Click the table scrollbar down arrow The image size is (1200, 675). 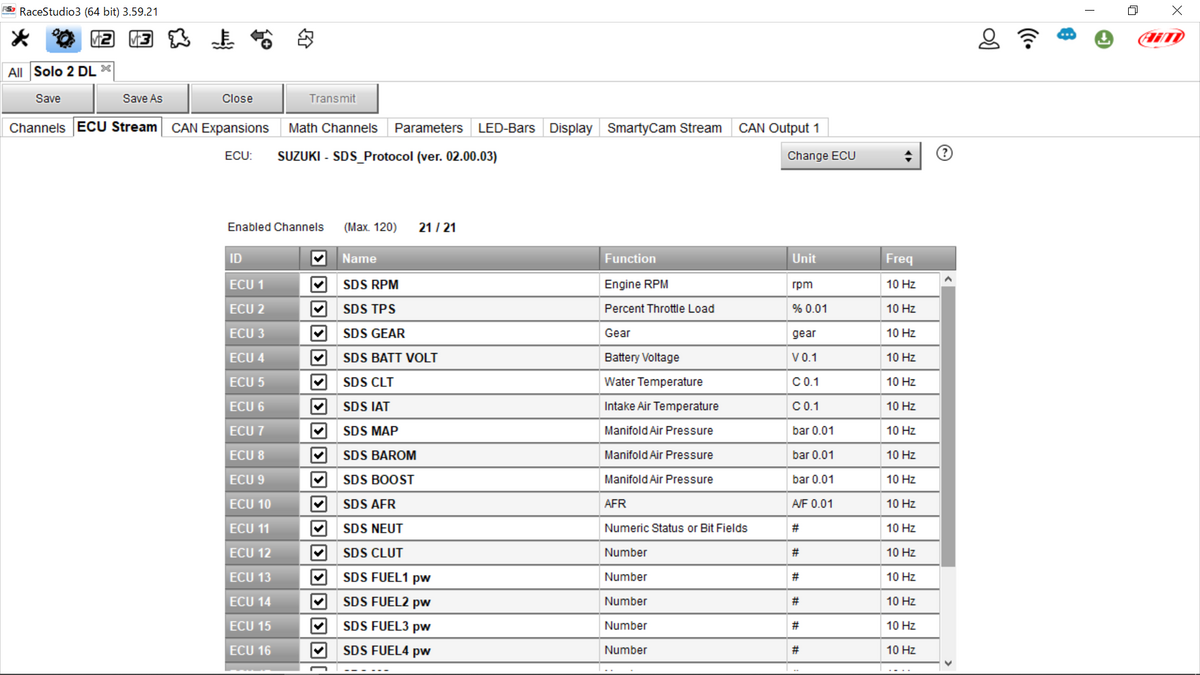point(948,663)
